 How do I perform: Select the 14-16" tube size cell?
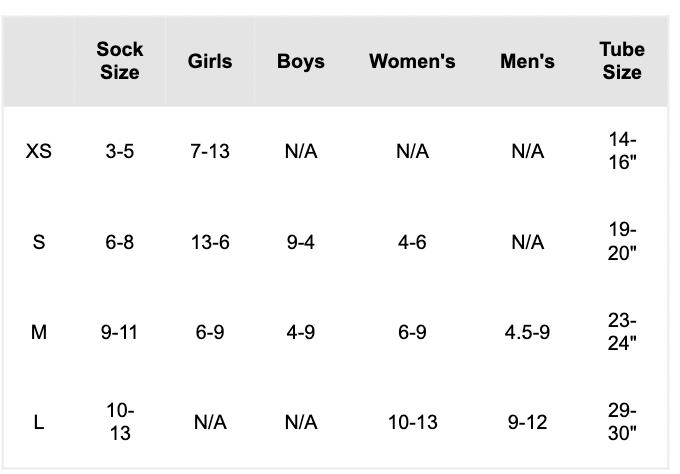click(x=622, y=151)
